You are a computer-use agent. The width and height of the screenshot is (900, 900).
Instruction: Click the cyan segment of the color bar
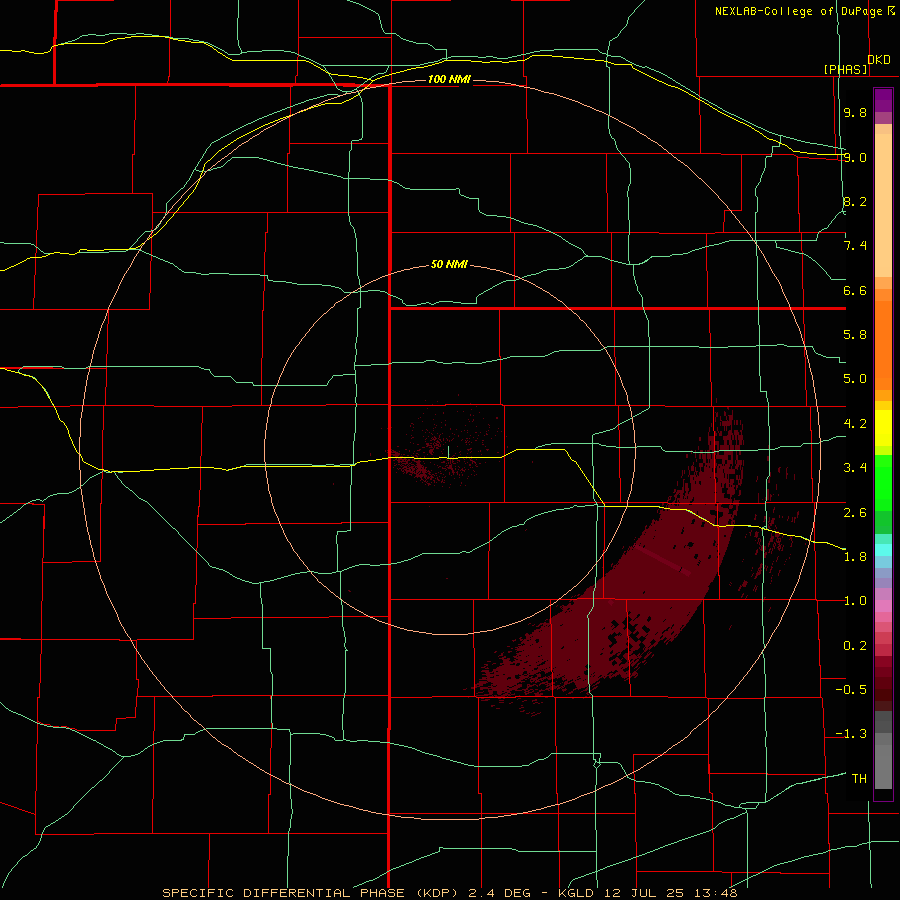coord(883,550)
